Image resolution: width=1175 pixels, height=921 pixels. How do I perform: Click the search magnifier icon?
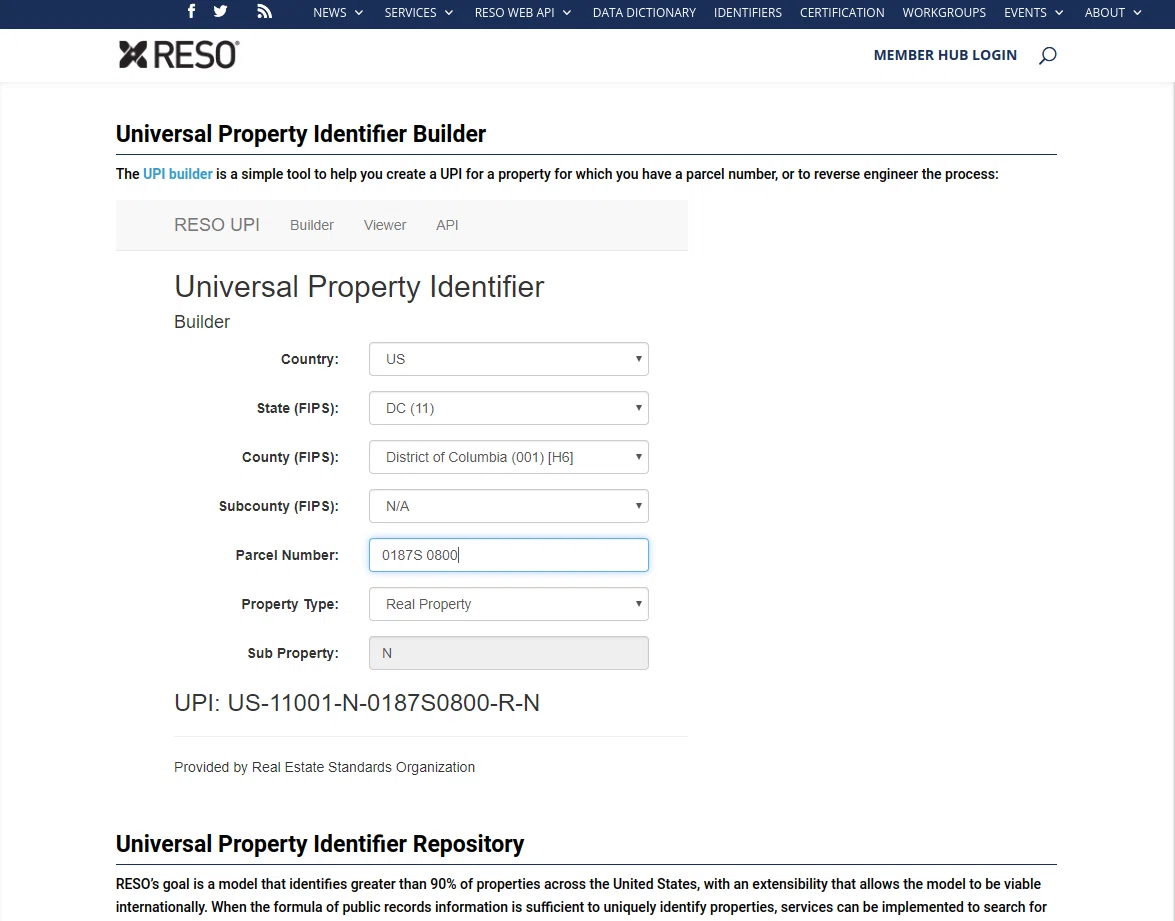point(1048,55)
